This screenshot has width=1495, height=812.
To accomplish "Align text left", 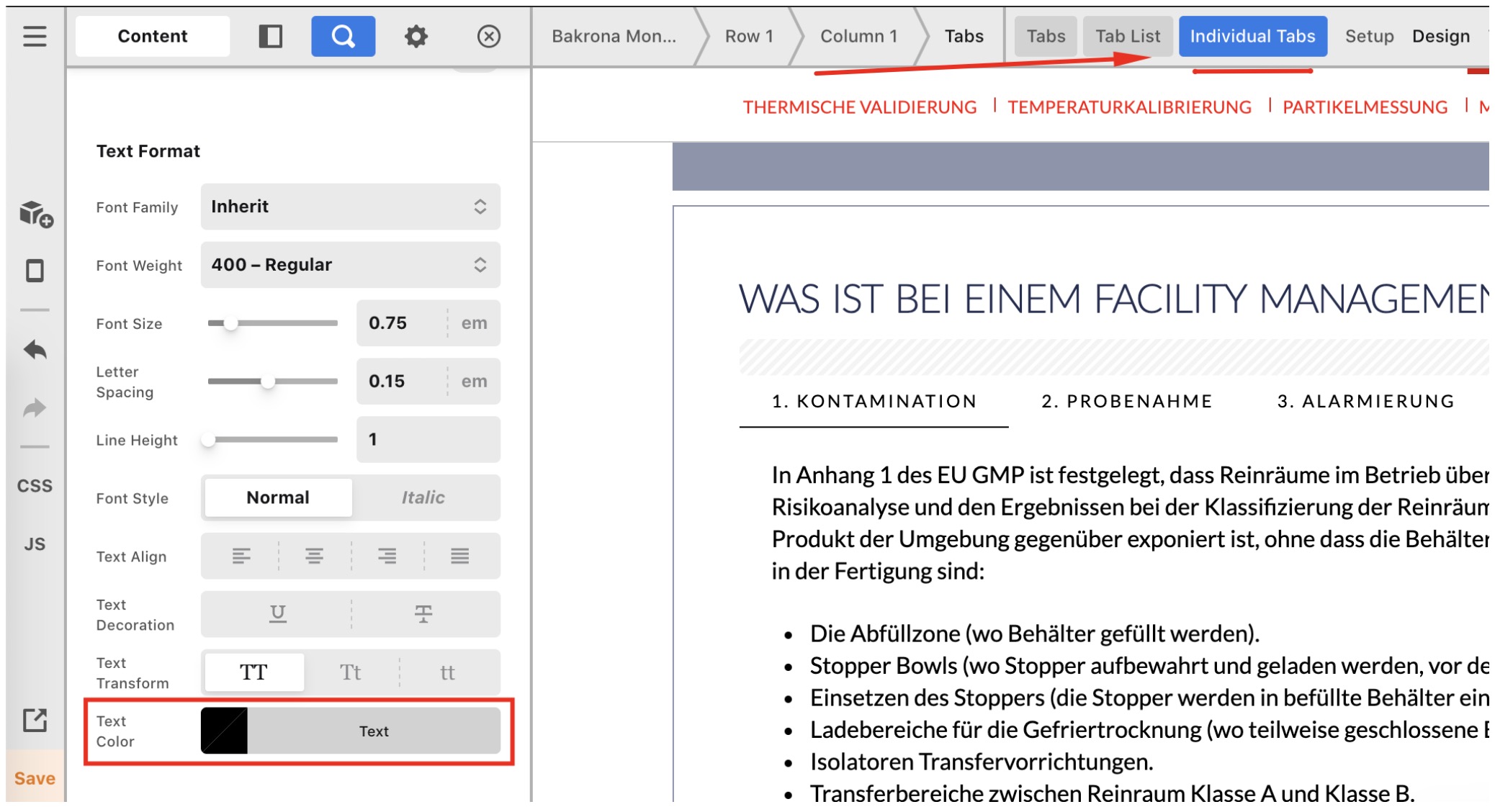I will (241, 556).
